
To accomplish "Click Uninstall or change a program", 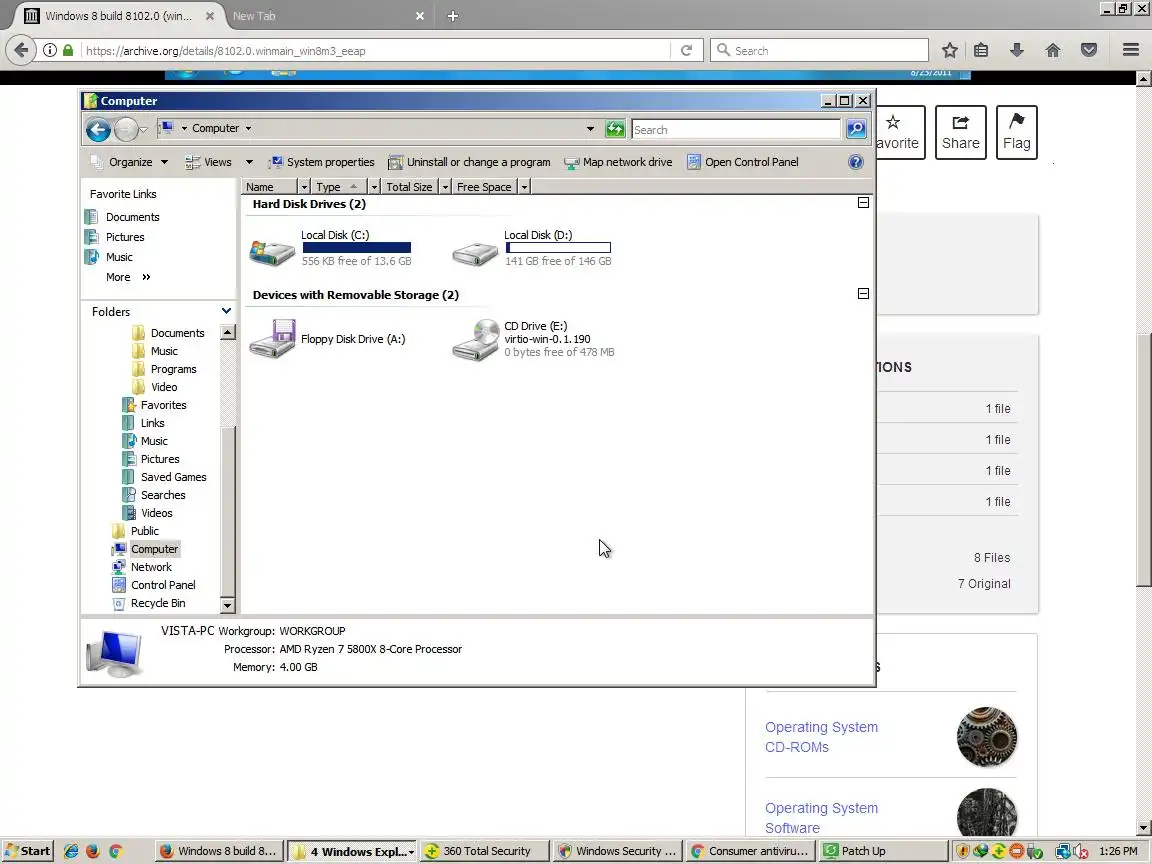I will click(469, 162).
